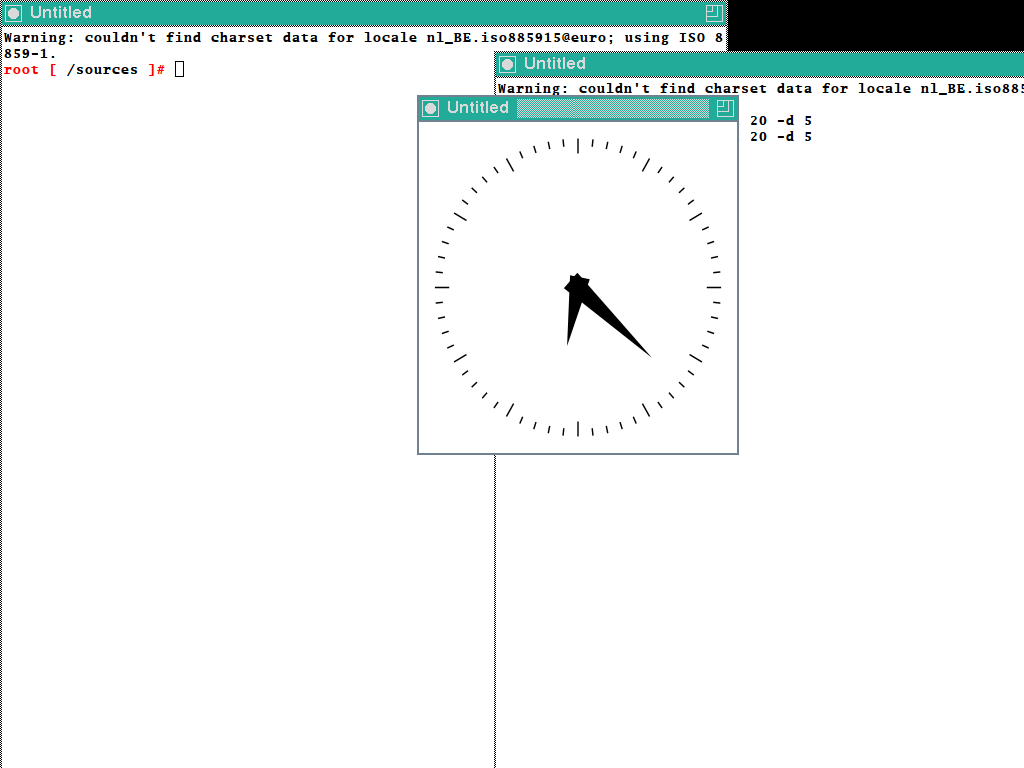Click the circle icon of the right terminal window
Viewport: 1024px width, 768px height.
pos(507,64)
